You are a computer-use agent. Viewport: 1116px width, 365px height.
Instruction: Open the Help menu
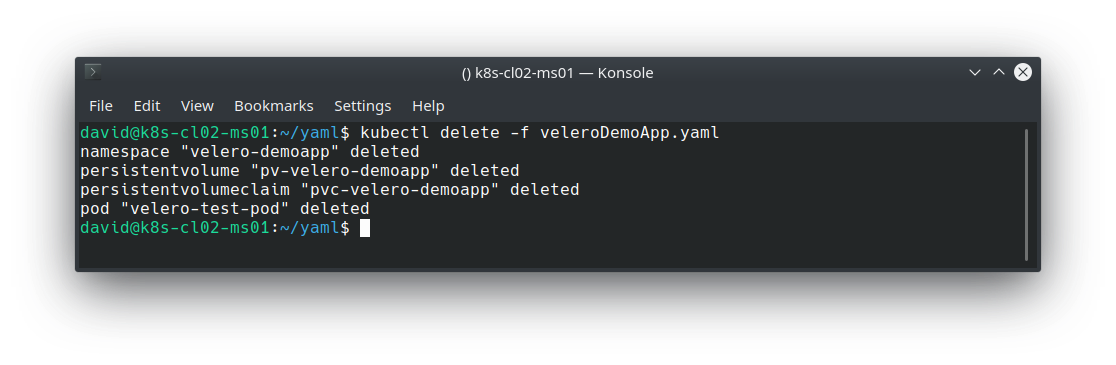click(428, 106)
